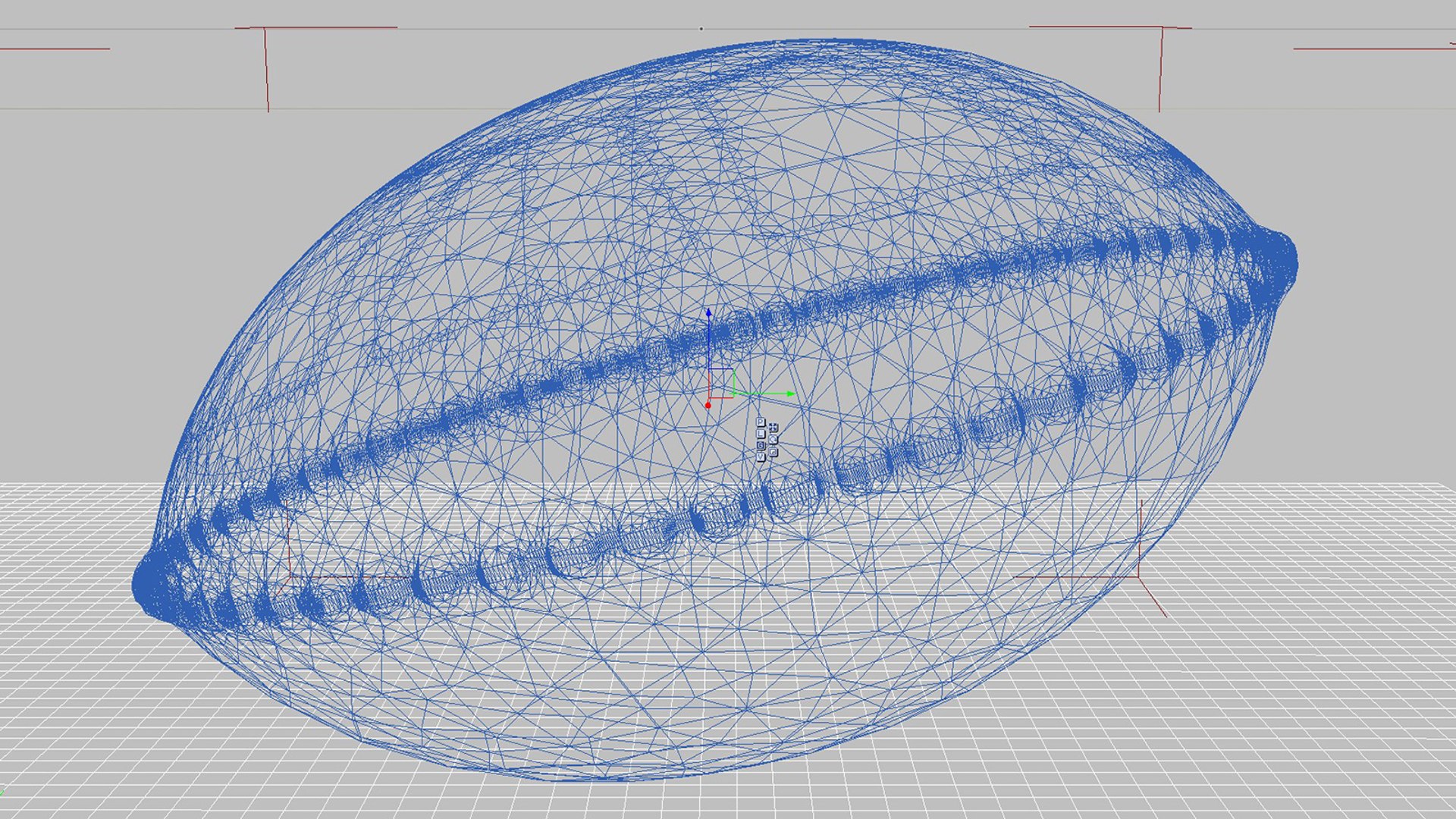1456x819 pixels.
Task: Click the red dot axis handle on gizmo
Action: point(708,406)
